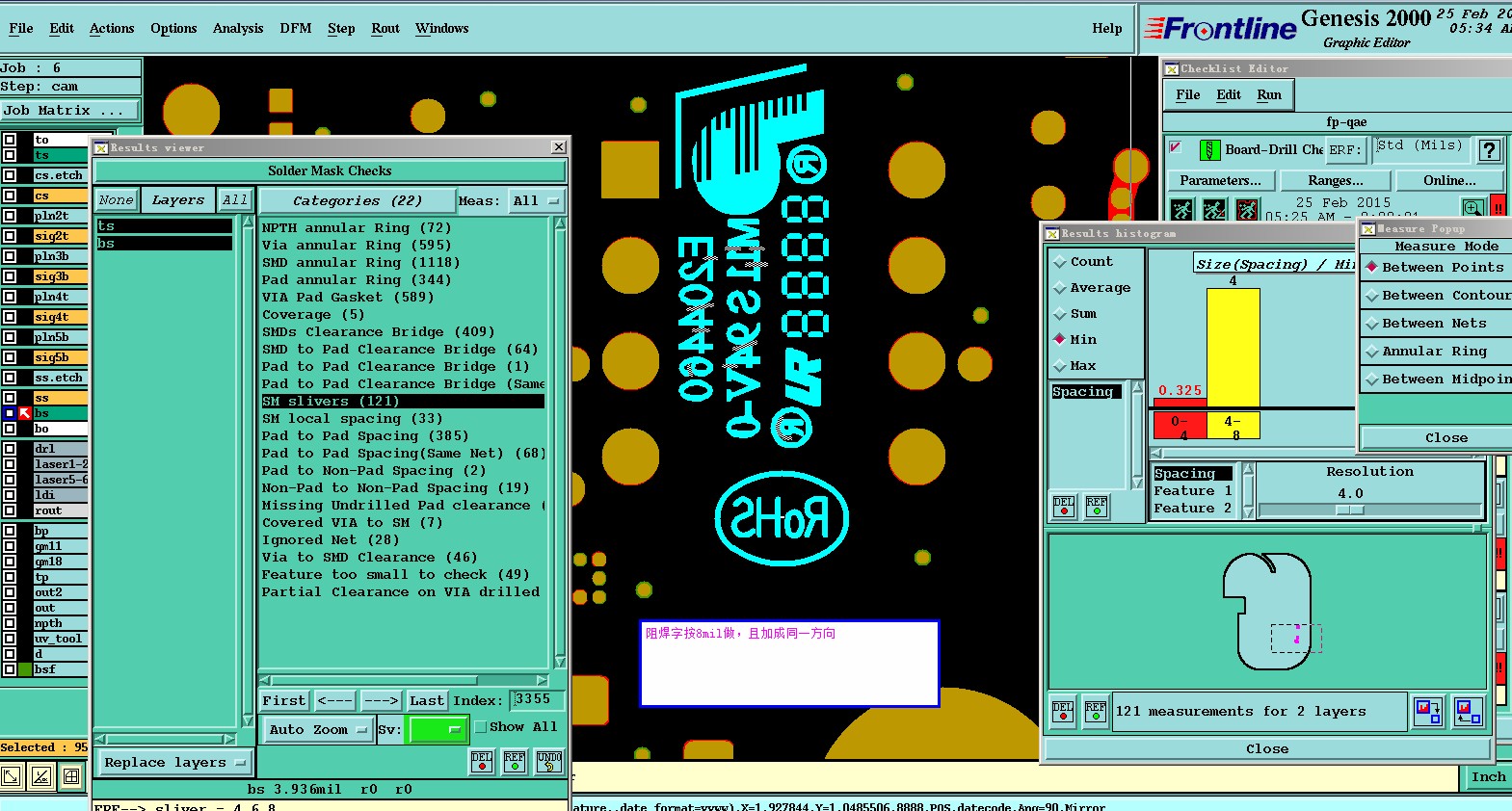The width and height of the screenshot is (1512, 811).
Task: Click the First result navigation button
Action: tap(284, 700)
